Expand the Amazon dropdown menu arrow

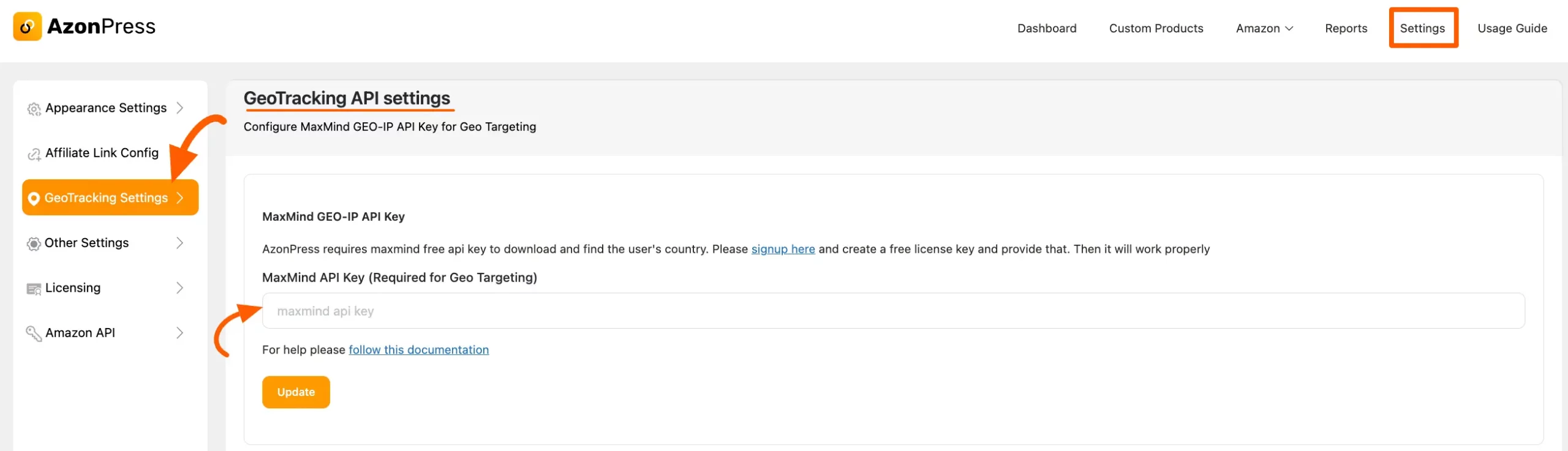coord(1289,29)
